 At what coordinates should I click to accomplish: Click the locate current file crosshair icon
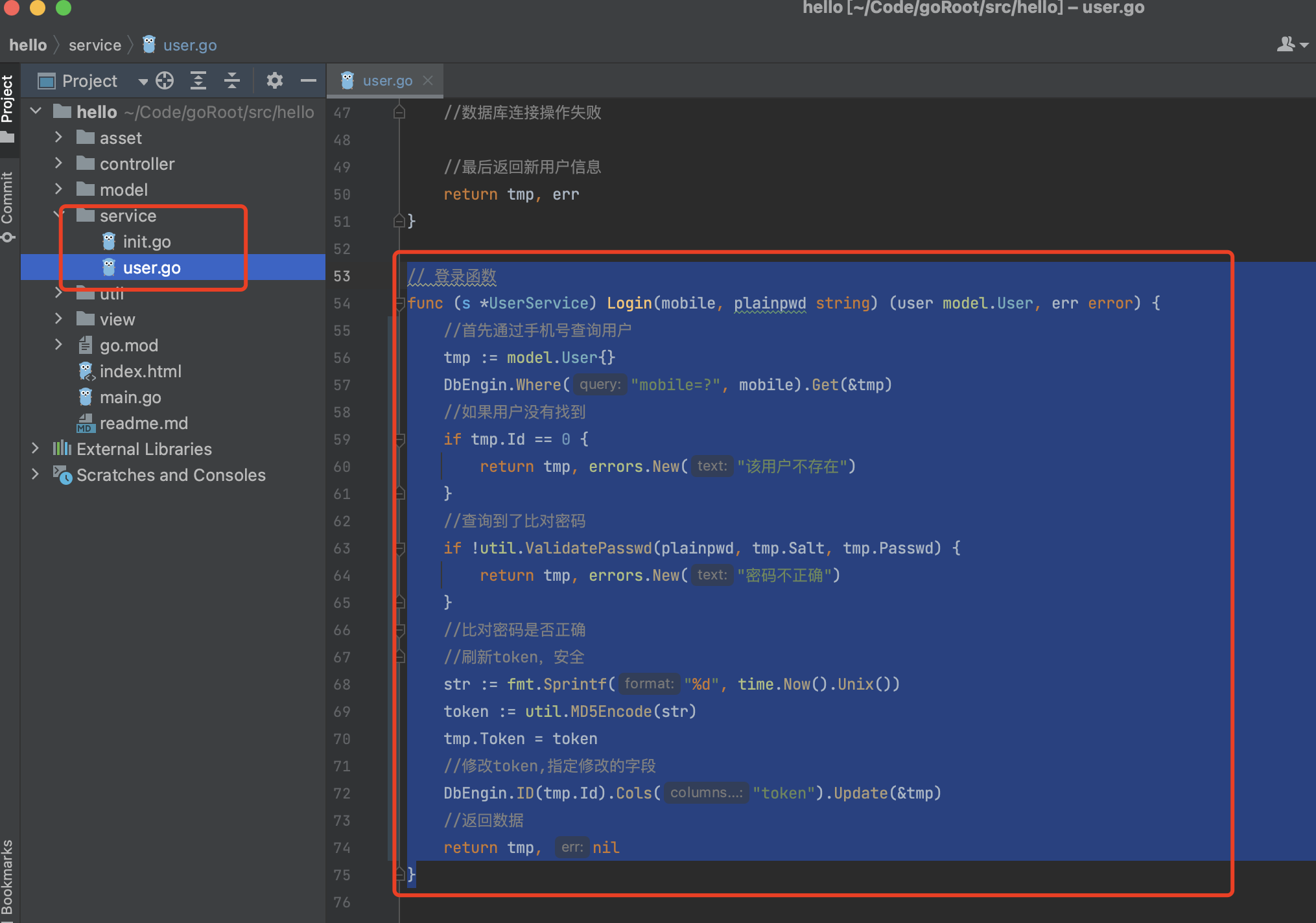165,81
